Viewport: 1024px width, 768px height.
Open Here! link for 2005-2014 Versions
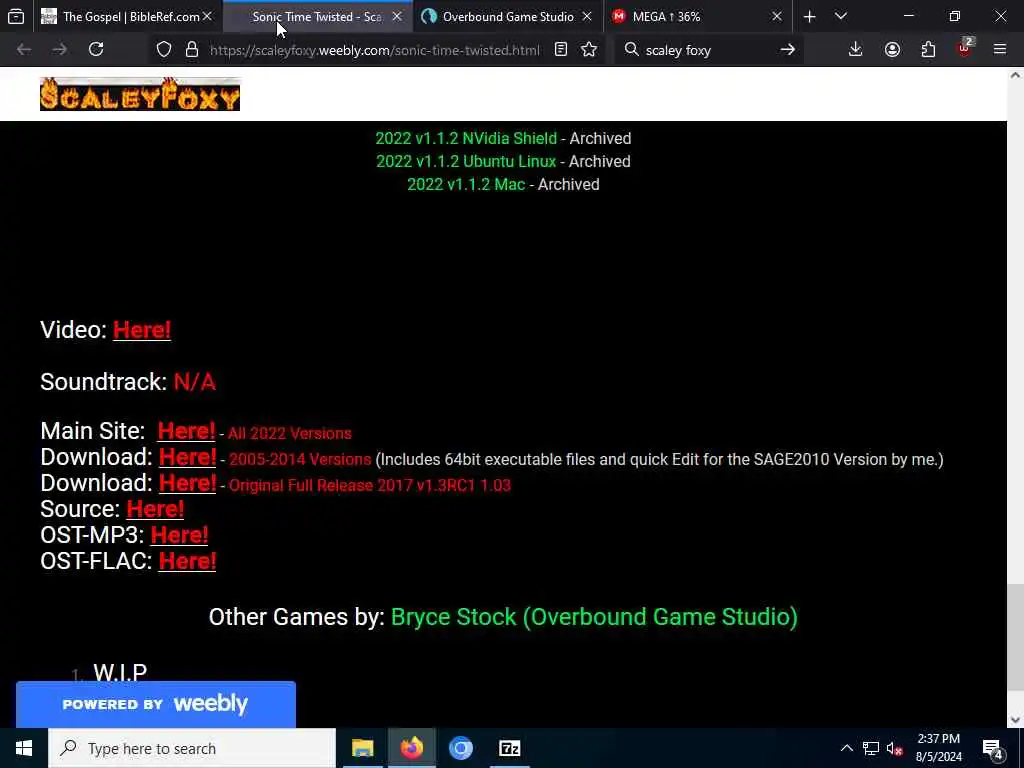[187, 457]
